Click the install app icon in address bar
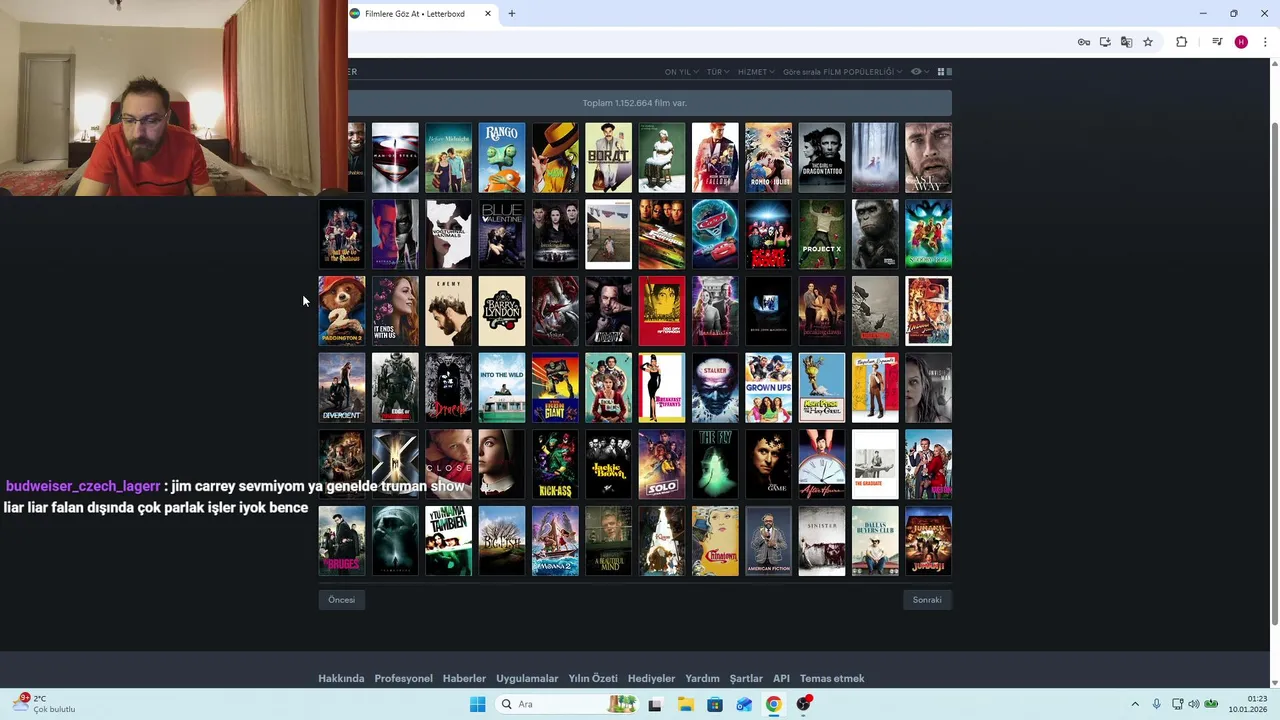 pos(1105,42)
